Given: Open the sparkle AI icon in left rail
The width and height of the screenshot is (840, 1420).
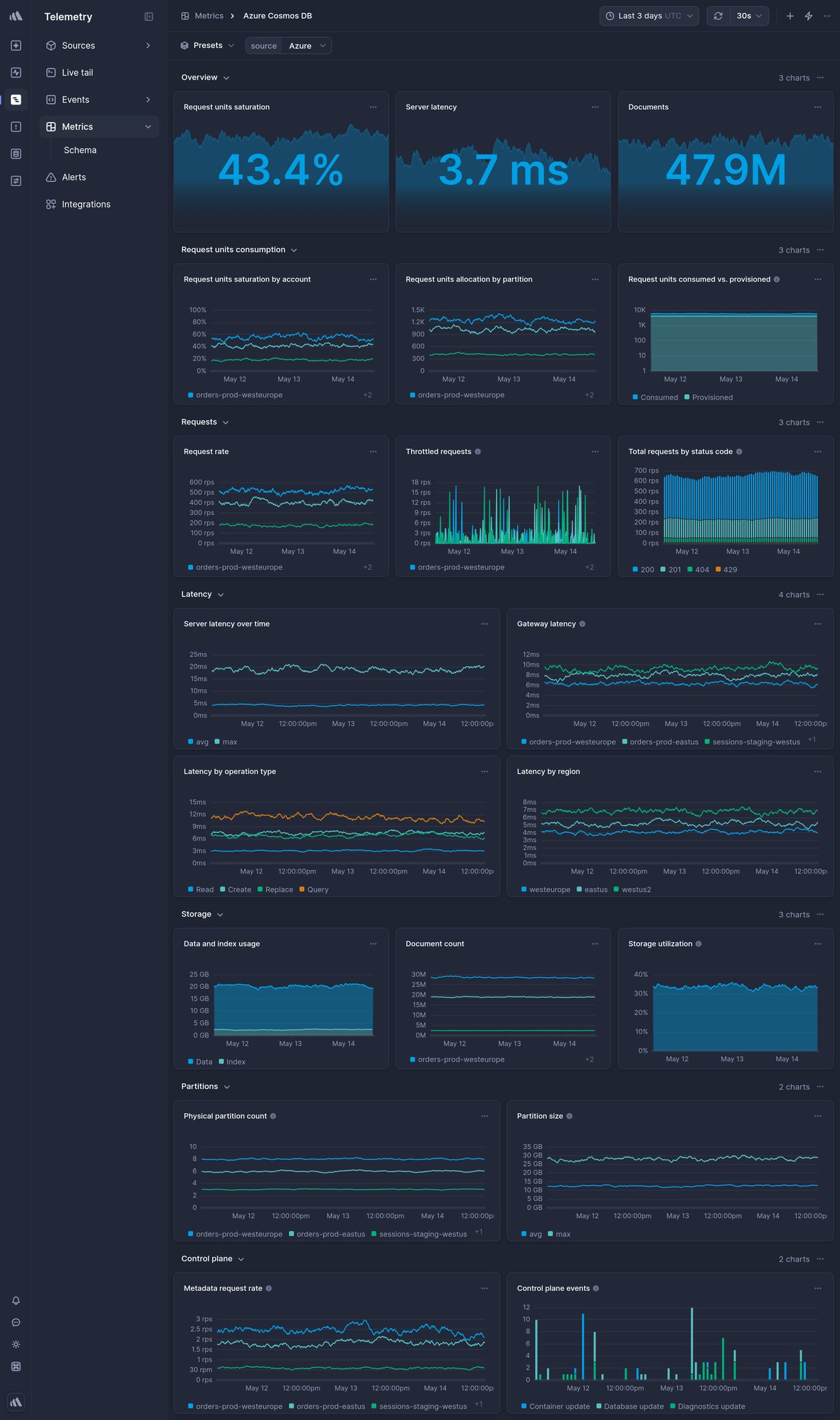Looking at the screenshot, I should pos(16,45).
